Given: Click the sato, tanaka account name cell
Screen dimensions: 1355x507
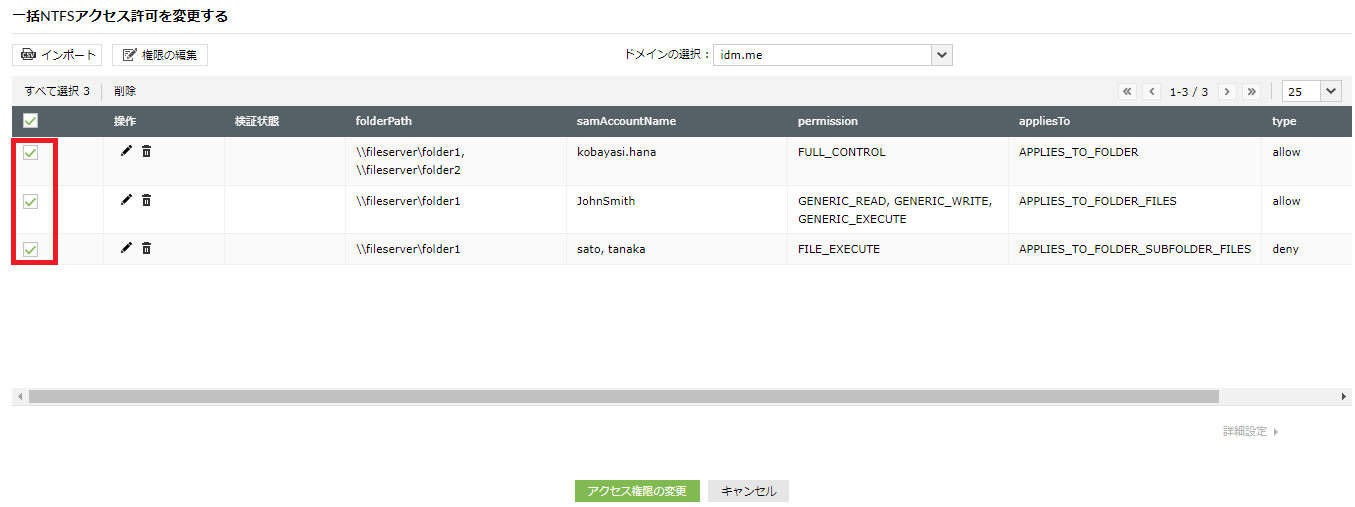Looking at the screenshot, I should pos(611,249).
